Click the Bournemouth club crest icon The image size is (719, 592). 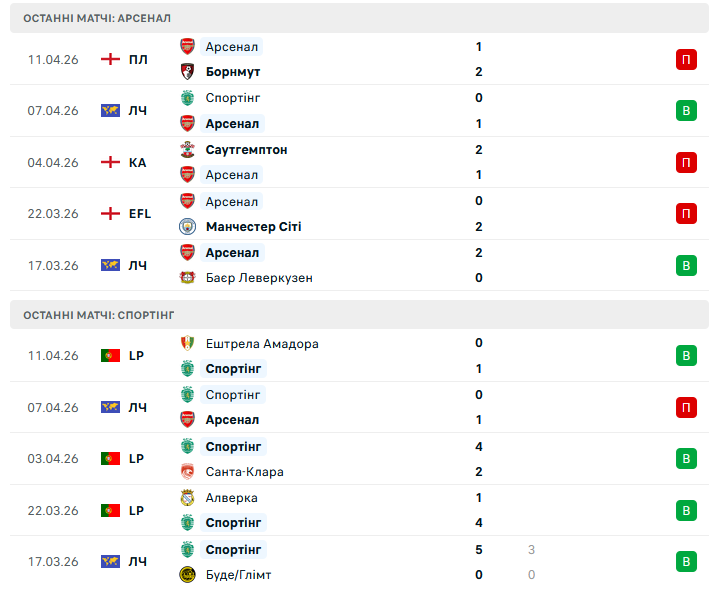(187, 72)
